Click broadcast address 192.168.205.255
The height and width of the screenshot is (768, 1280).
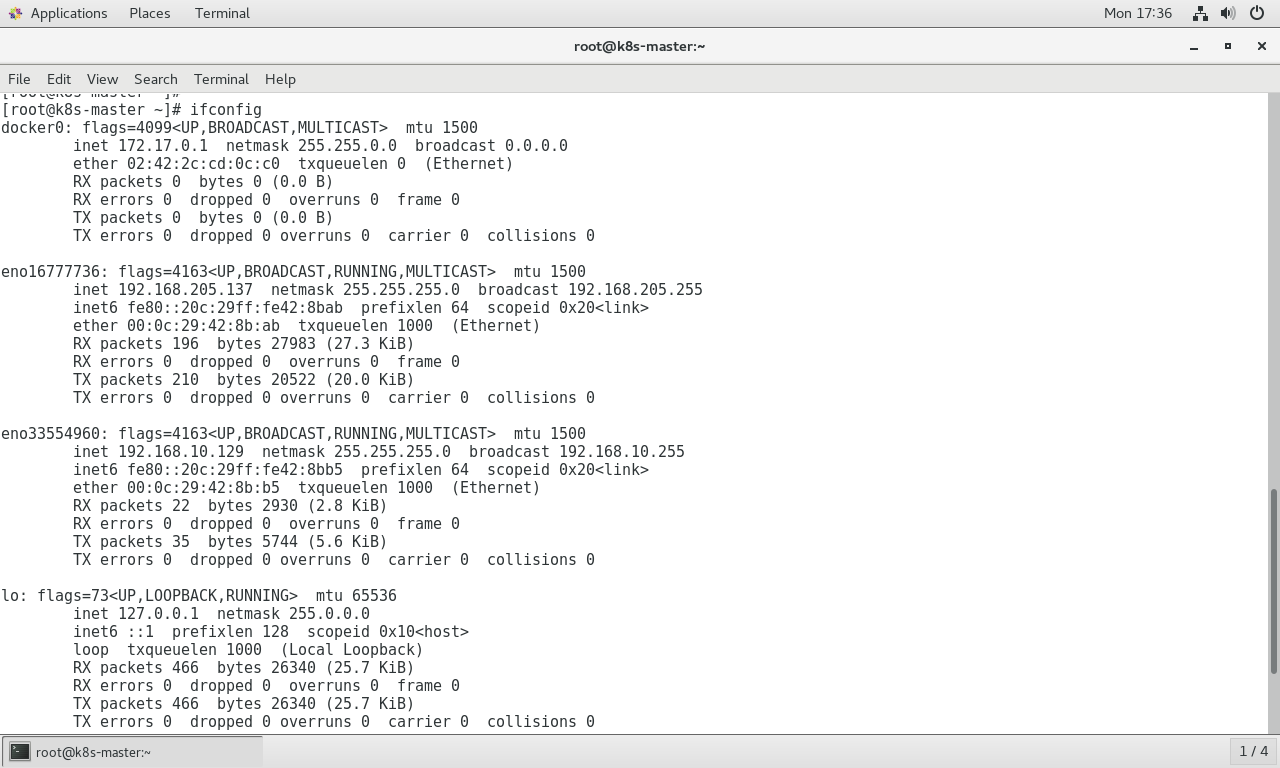[635, 290]
